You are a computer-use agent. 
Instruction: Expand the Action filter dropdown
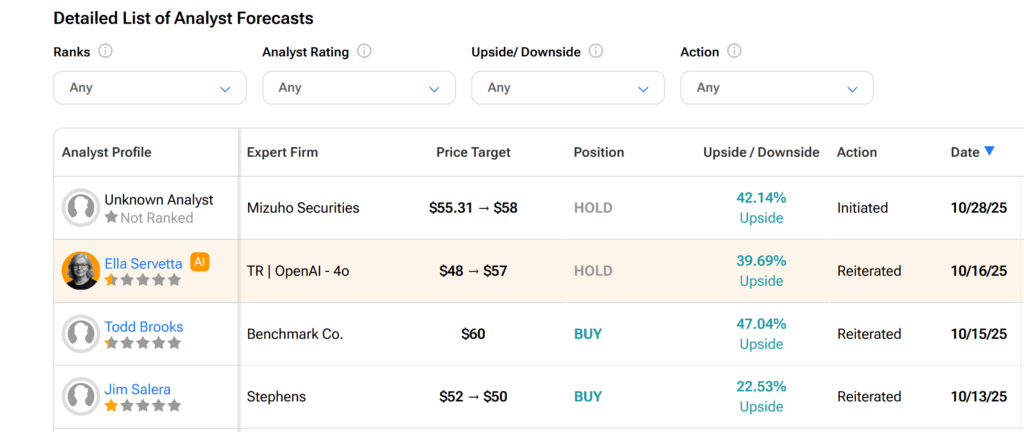[777, 88]
